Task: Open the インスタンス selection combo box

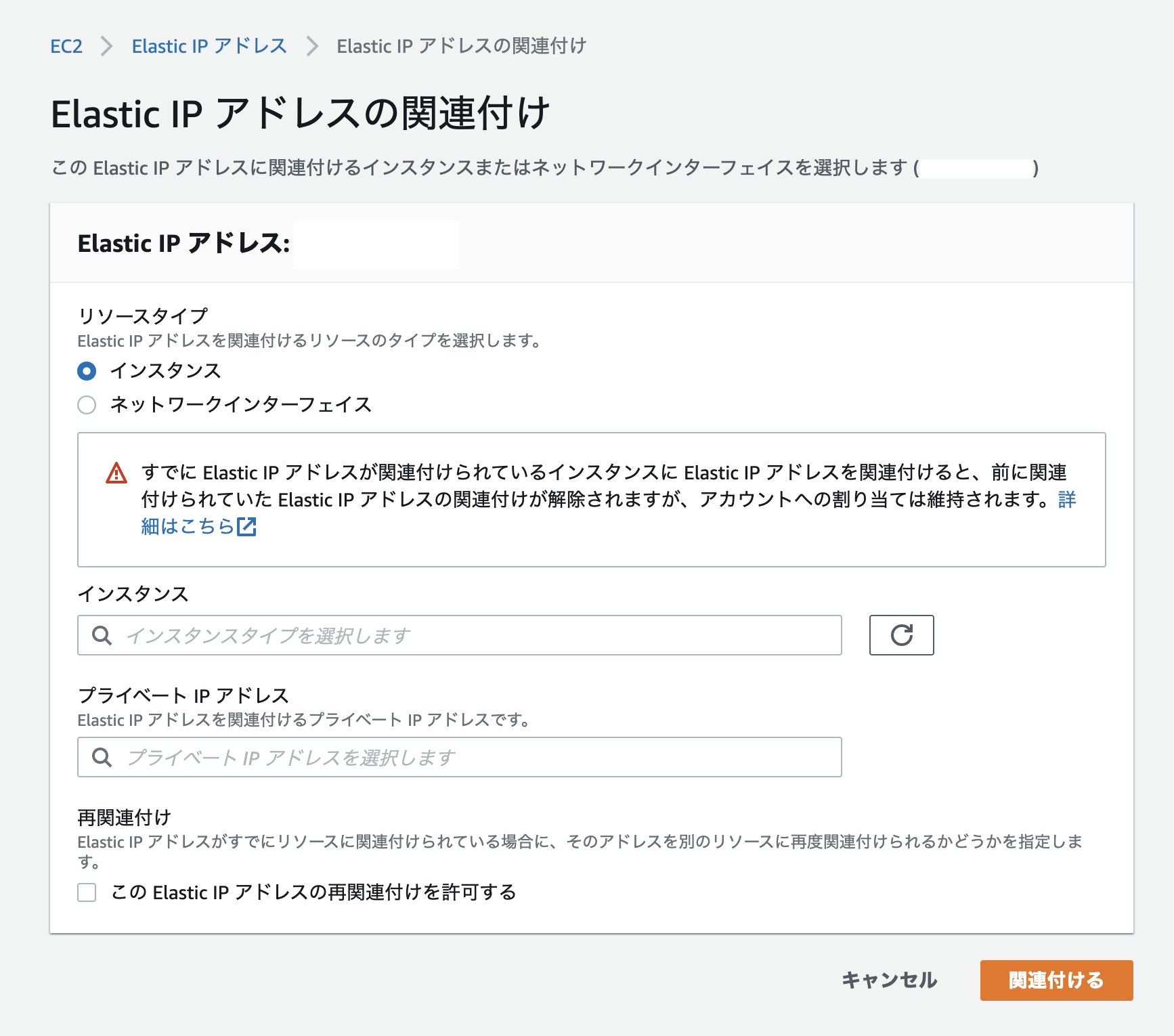Action: pos(460,635)
